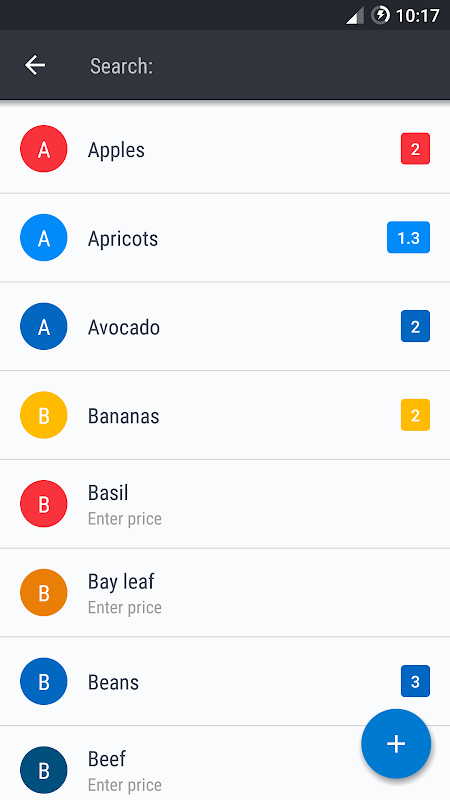450x800 pixels.
Task: Click the red B avatar for Basil
Action: pyautogui.click(x=44, y=504)
